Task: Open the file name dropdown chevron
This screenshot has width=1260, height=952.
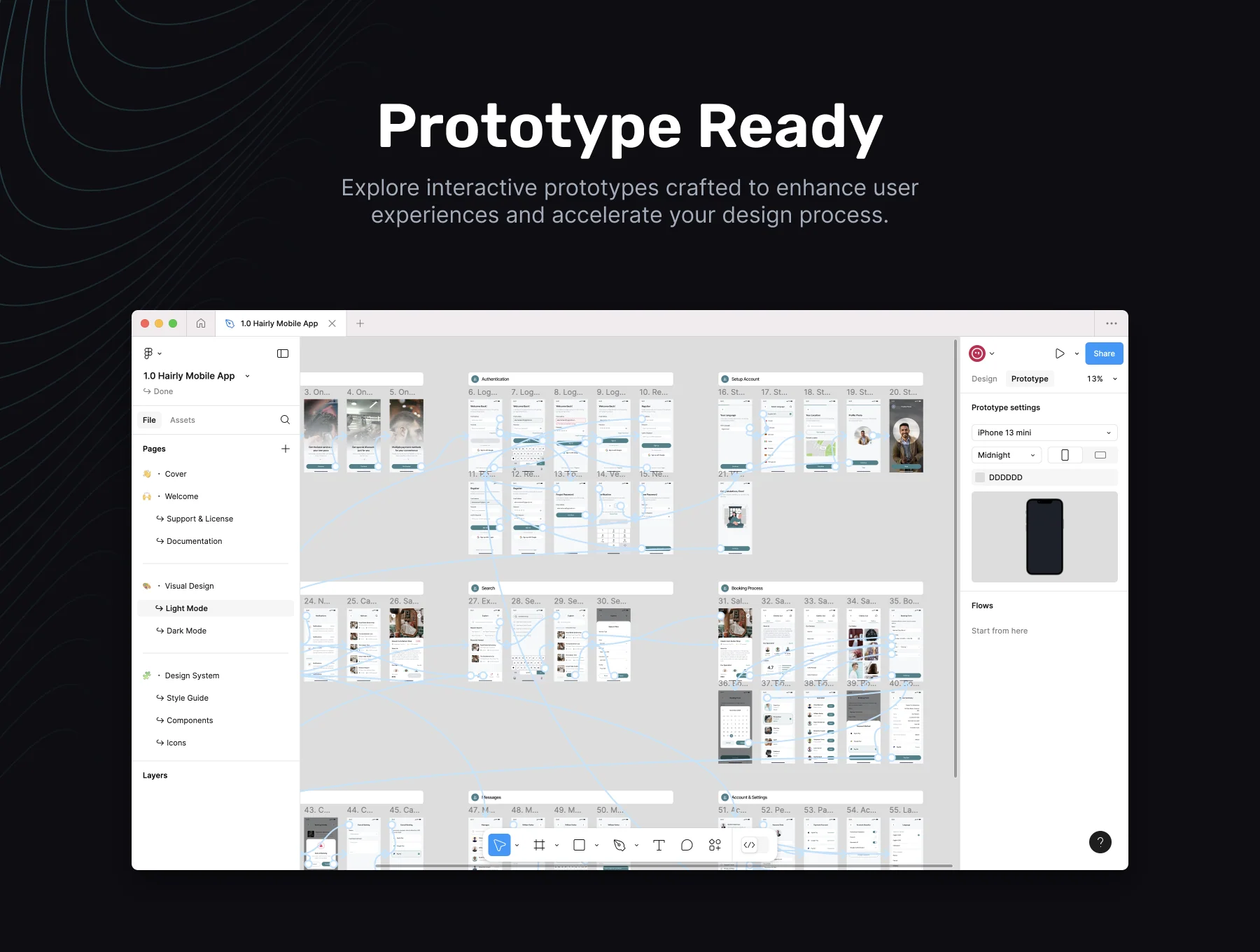Action: pyautogui.click(x=247, y=376)
